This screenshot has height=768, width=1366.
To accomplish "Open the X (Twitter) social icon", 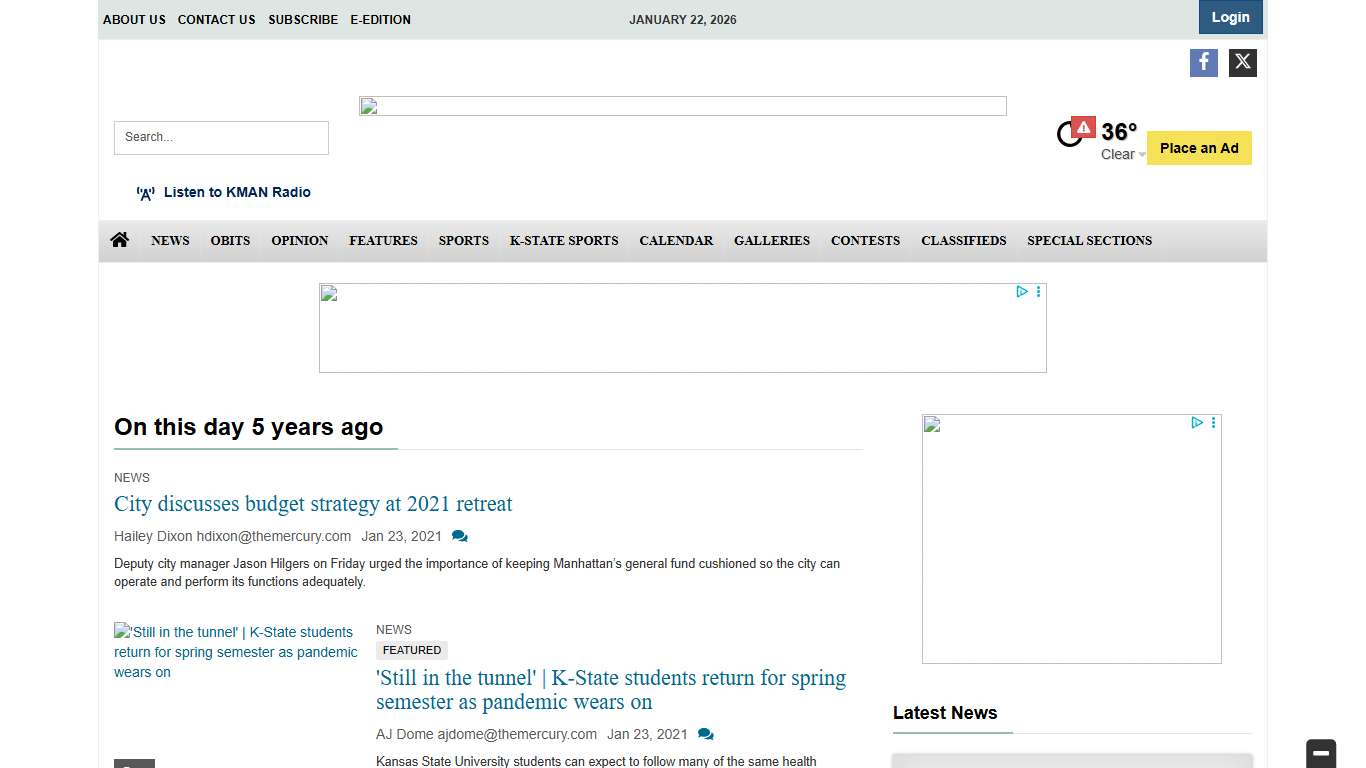I will coord(1242,63).
